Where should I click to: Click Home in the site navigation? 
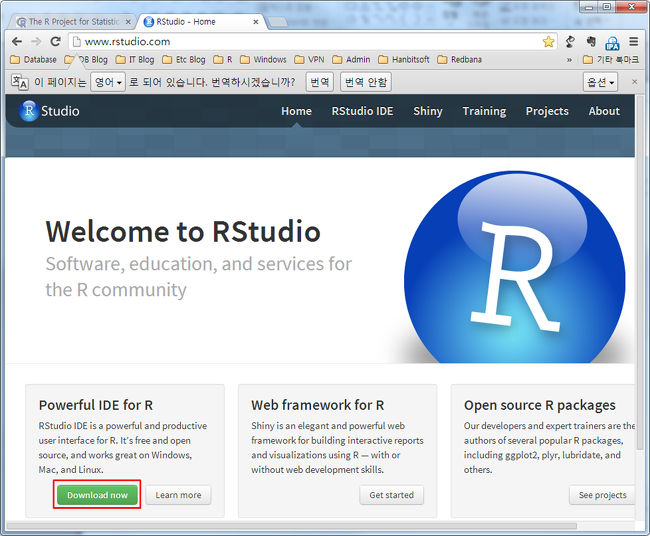(296, 111)
